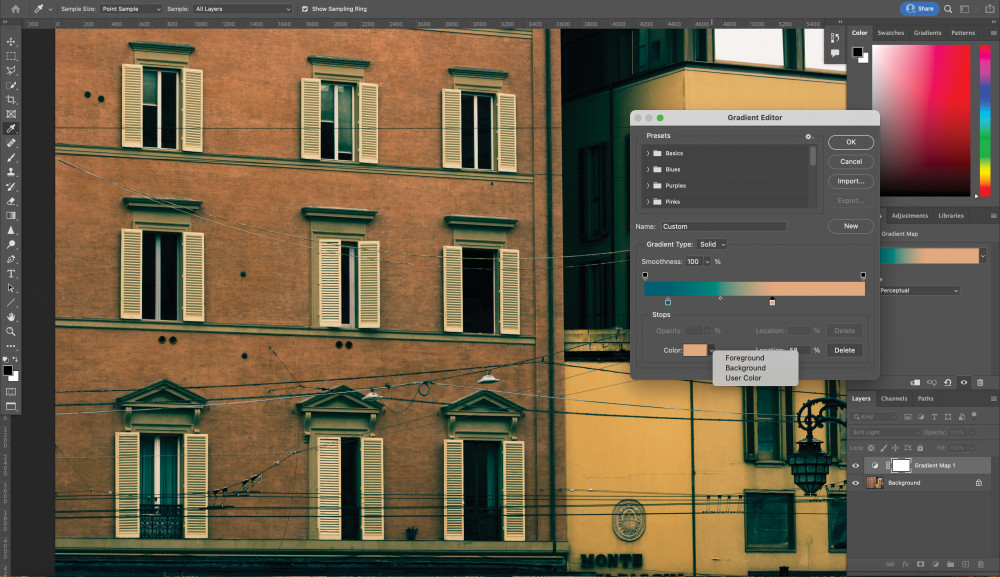This screenshot has height=577, width=1000.
Task: Hide the Background layer
Action: click(856, 483)
